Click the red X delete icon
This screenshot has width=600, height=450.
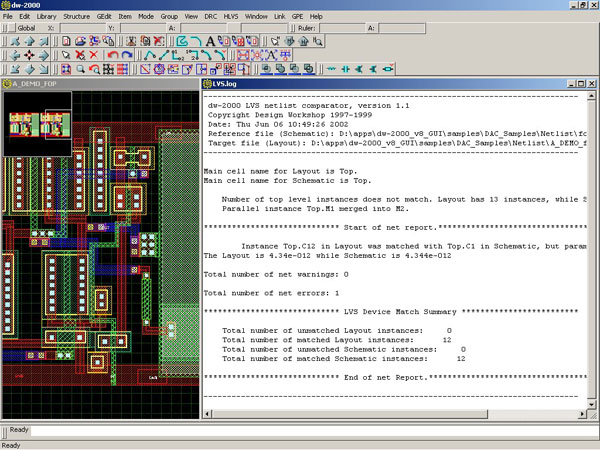94,55
